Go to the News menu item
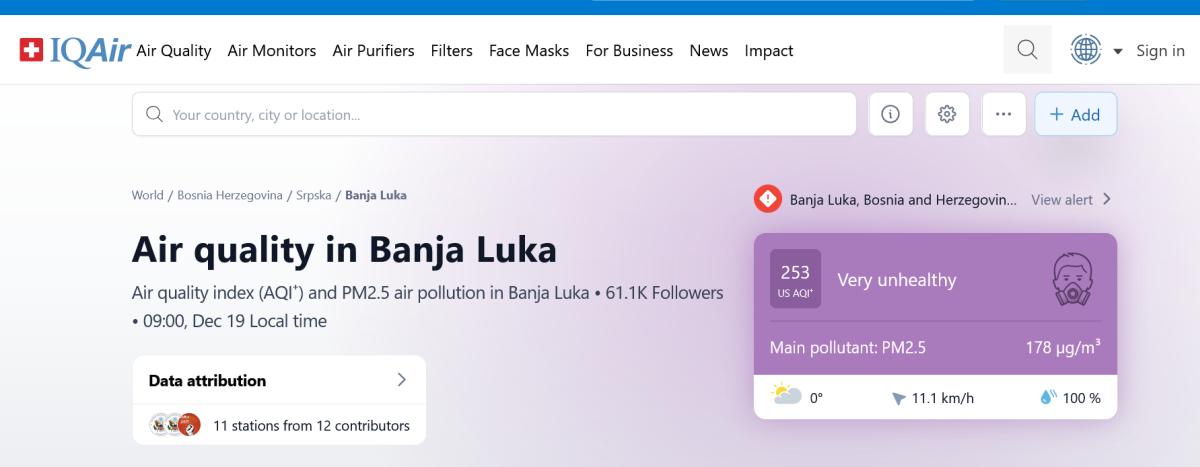The height and width of the screenshot is (467, 1200). (708, 50)
